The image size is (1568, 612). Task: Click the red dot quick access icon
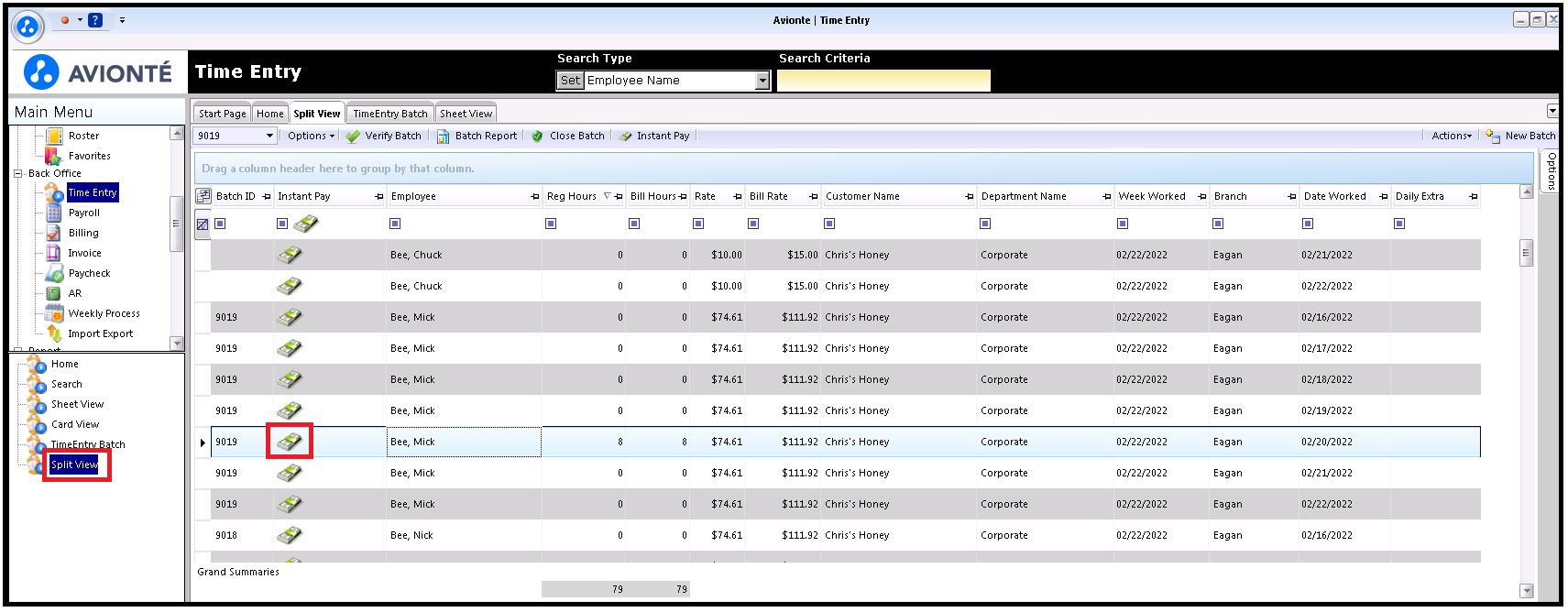tap(65, 20)
